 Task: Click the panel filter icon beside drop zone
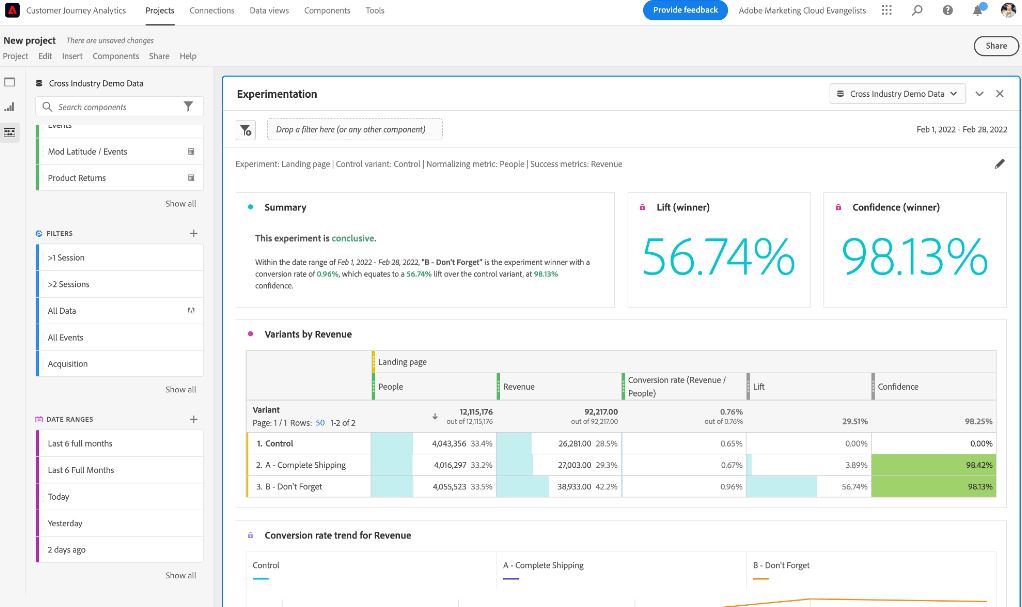(x=246, y=130)
